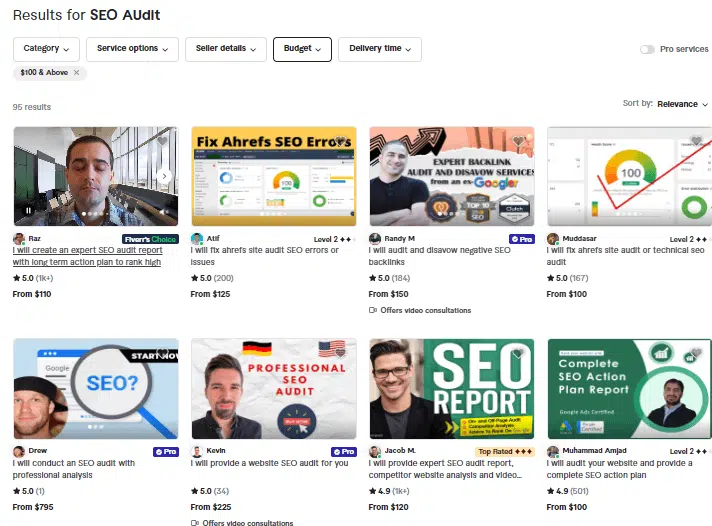Open the Fix Ahrefs SEO Errors thumbnail
712x526 pixels.
pyautogui.click(x=274, y=176)
